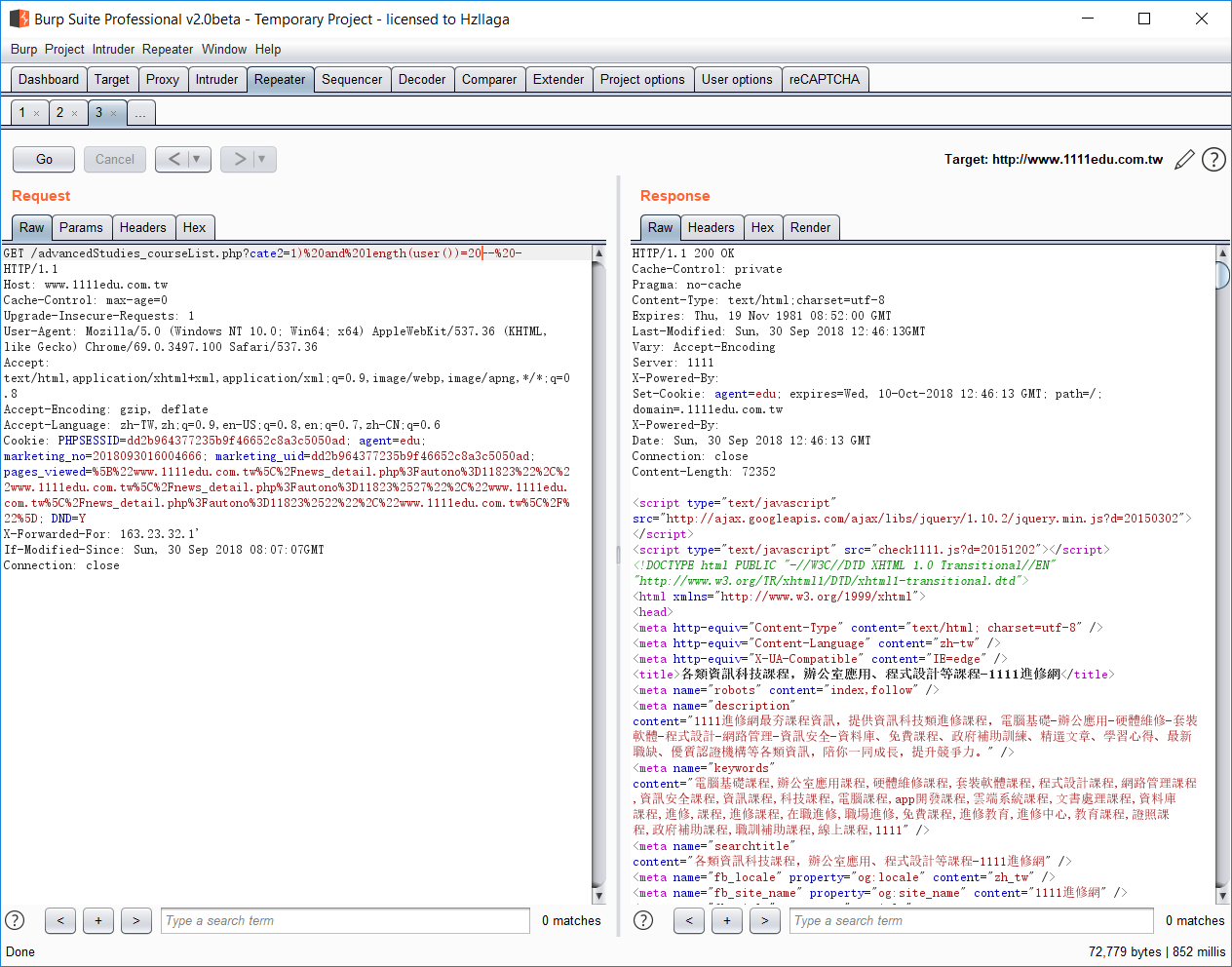Switch to the Proxy tab
Screen dimensions: 1232x967
pos(163,80)
